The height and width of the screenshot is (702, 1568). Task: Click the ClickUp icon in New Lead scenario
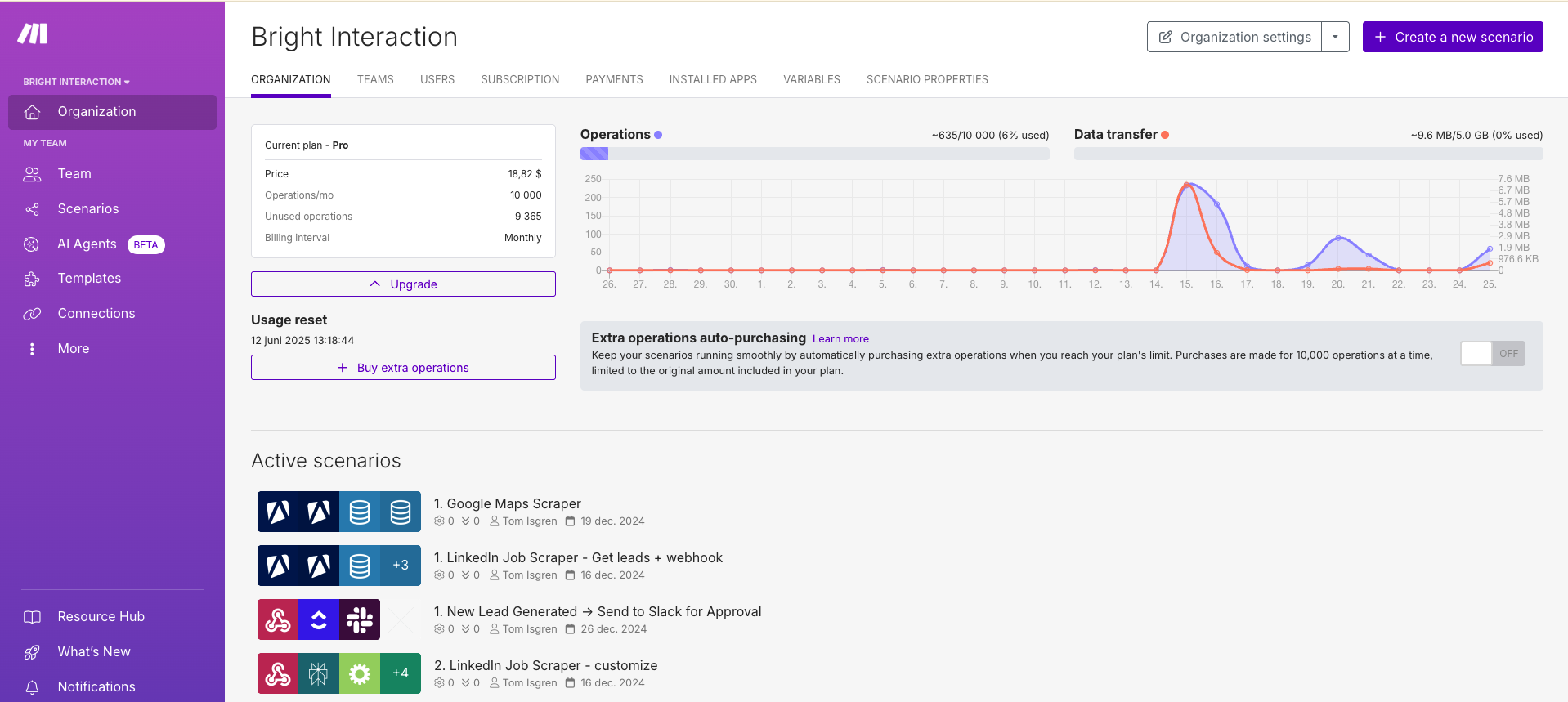(319, 619)
